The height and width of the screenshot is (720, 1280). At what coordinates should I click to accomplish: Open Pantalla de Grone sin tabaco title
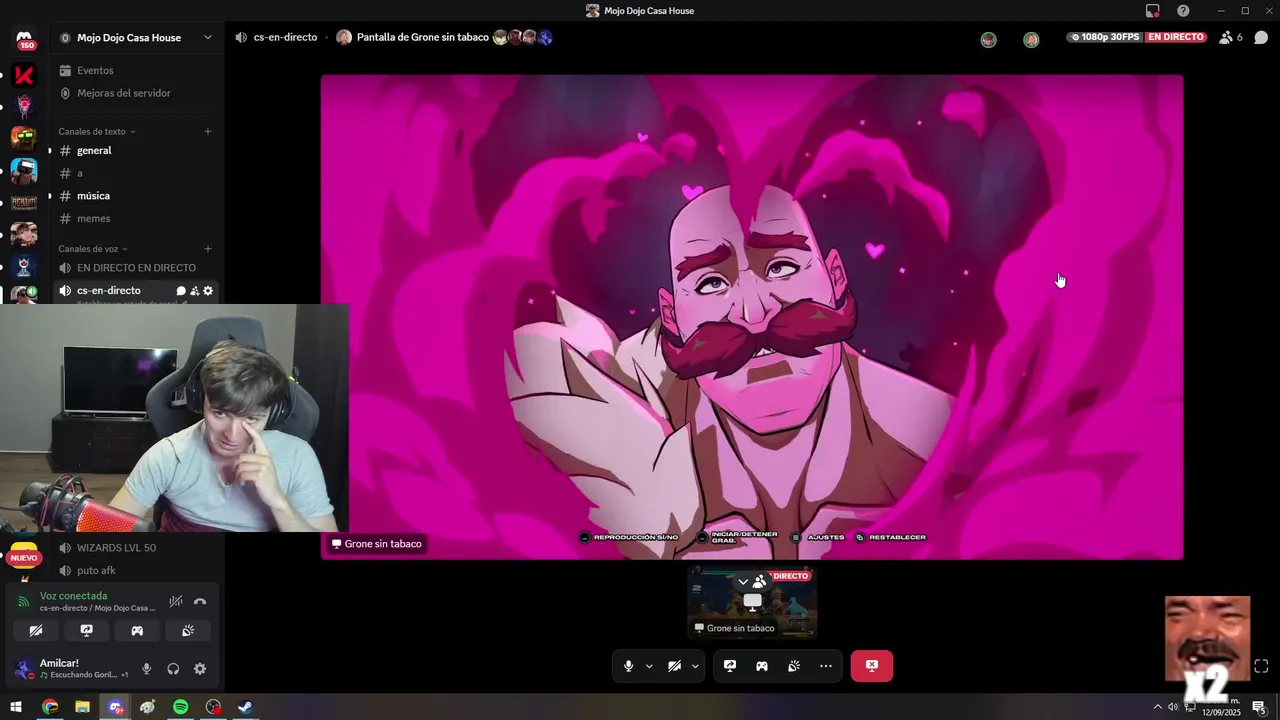point(423,37)
